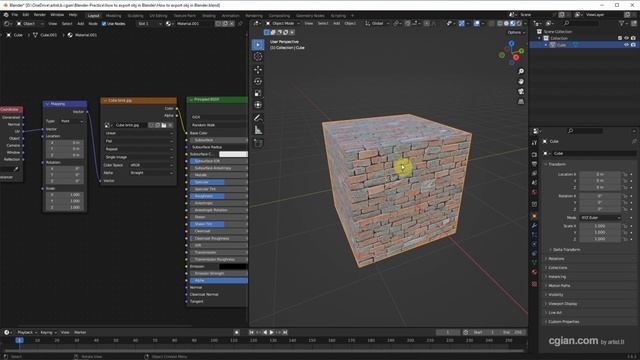This screenshot has width=640, height=360.
Task: Open the Node menu in shader editor
Action: click(x=93, y=24)
